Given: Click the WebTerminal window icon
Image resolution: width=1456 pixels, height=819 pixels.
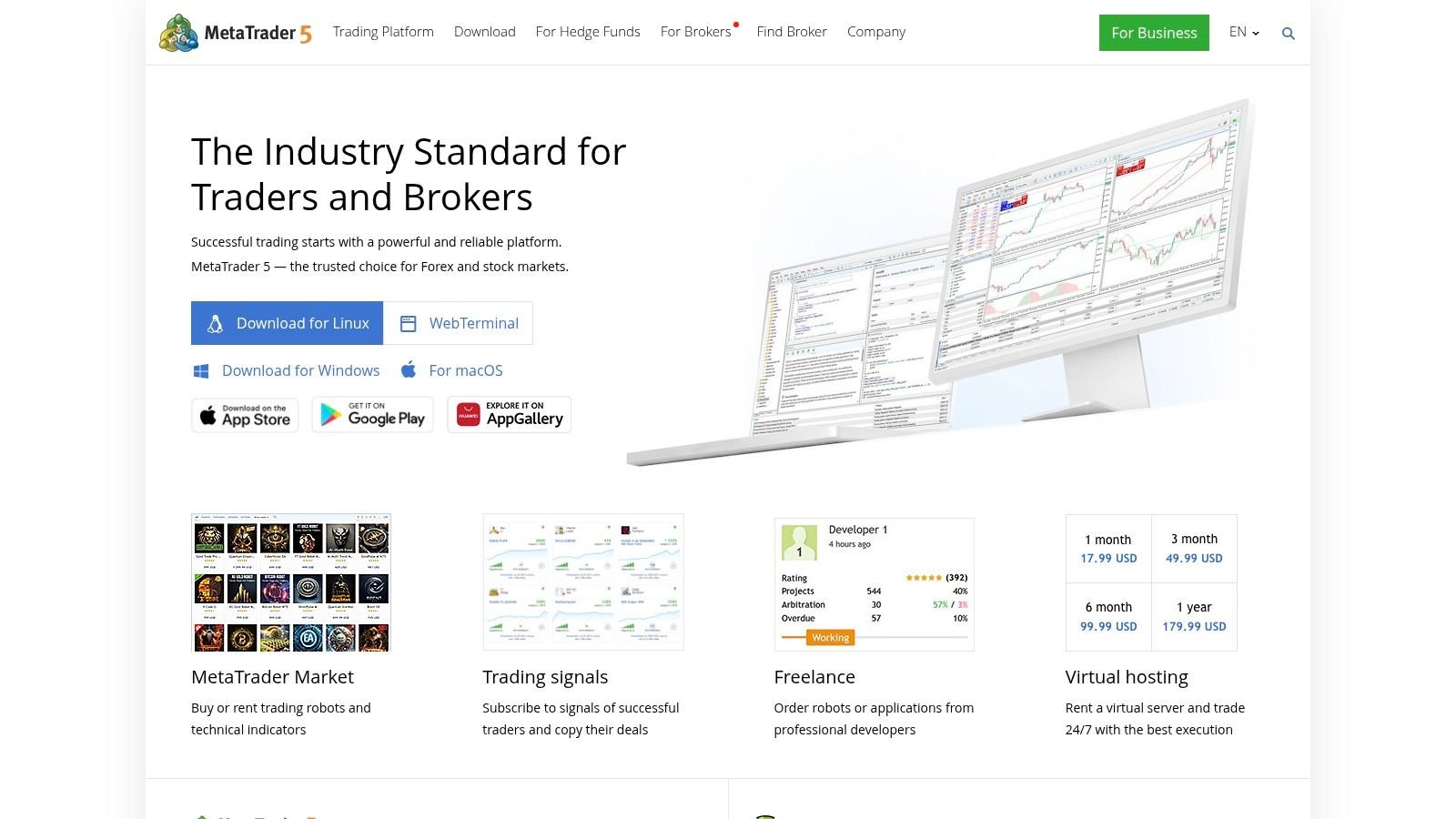Looking at the screenshot, I should pos(409,323).
